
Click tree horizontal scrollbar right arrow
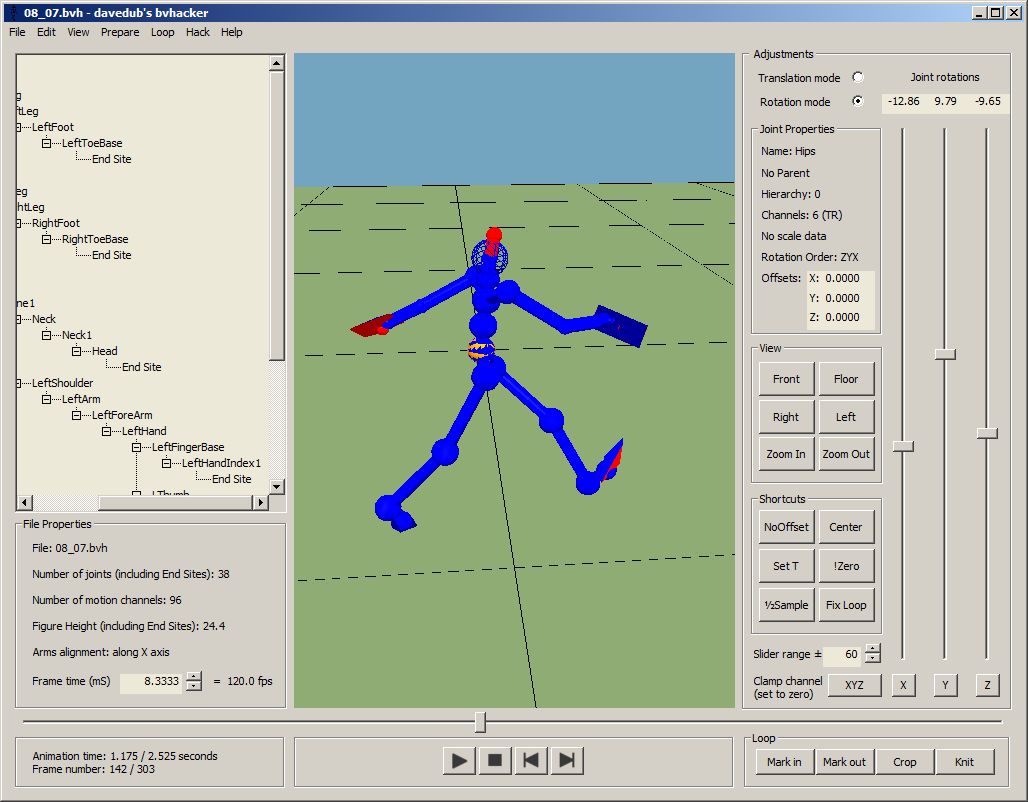coord(260,502)
